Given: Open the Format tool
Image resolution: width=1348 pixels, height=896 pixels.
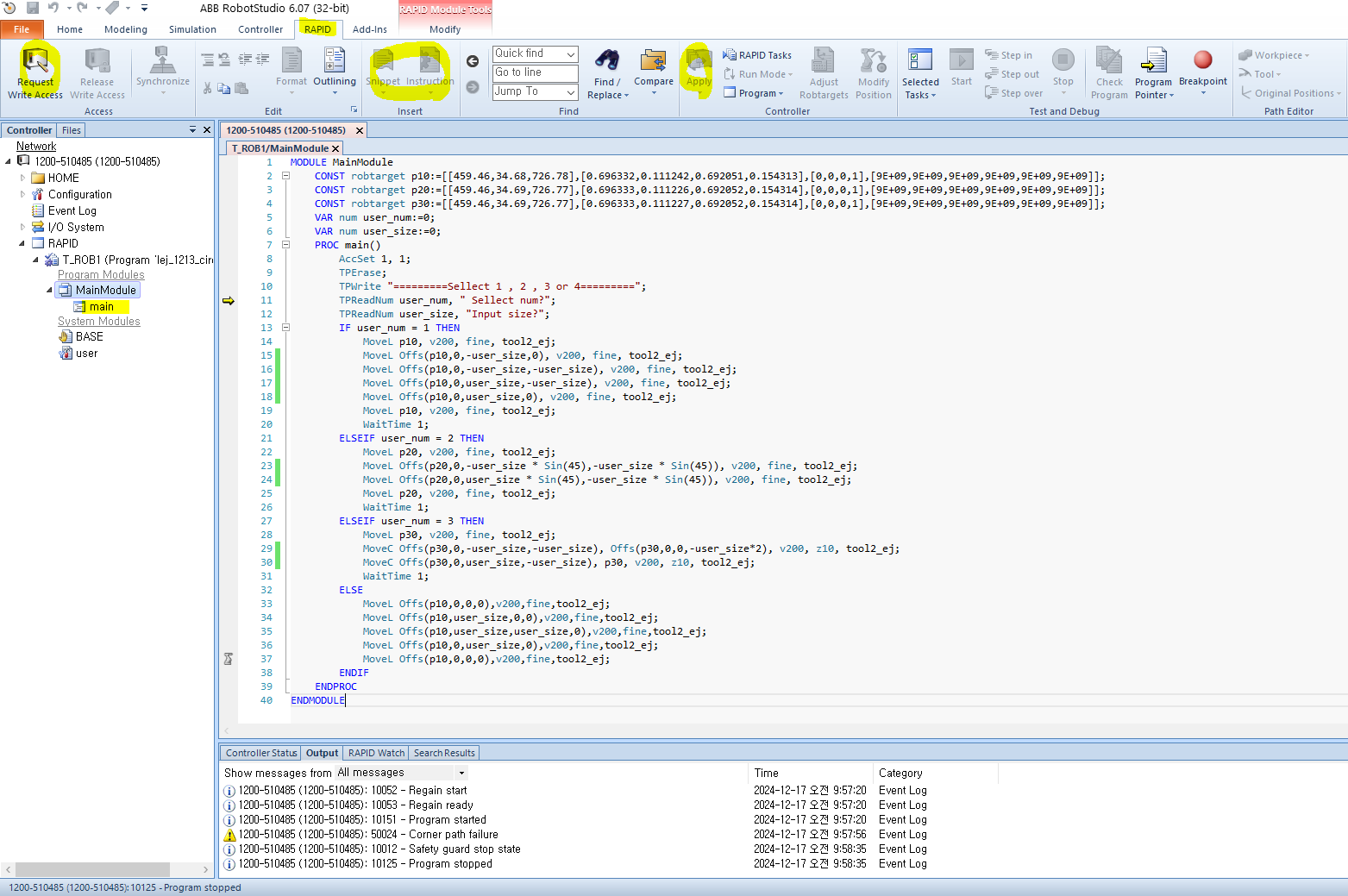Looking at the screenshot, I should point(292,60).
